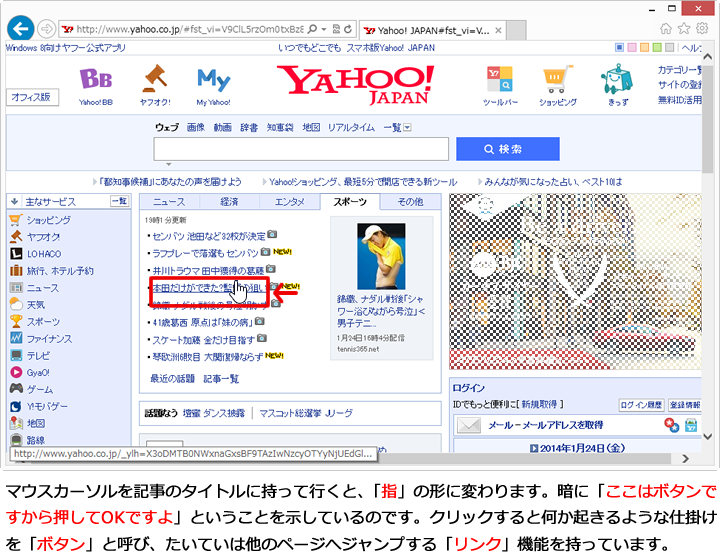Collapse the 主なサービス panel arrow
The image size is (720, 559).
(x=15, y=201)
